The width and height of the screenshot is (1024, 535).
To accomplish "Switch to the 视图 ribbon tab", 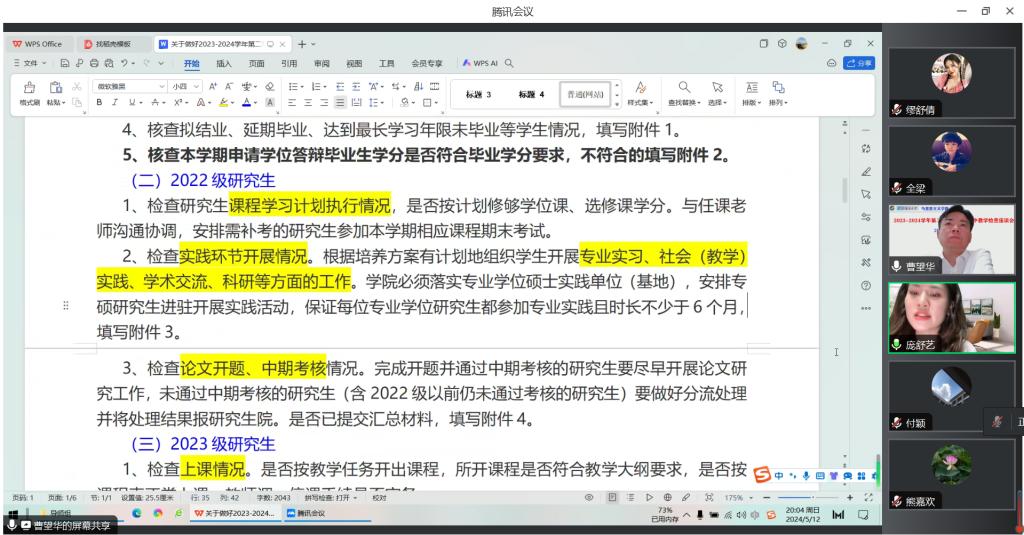I will pyautogui.click(x=354, y=63).
